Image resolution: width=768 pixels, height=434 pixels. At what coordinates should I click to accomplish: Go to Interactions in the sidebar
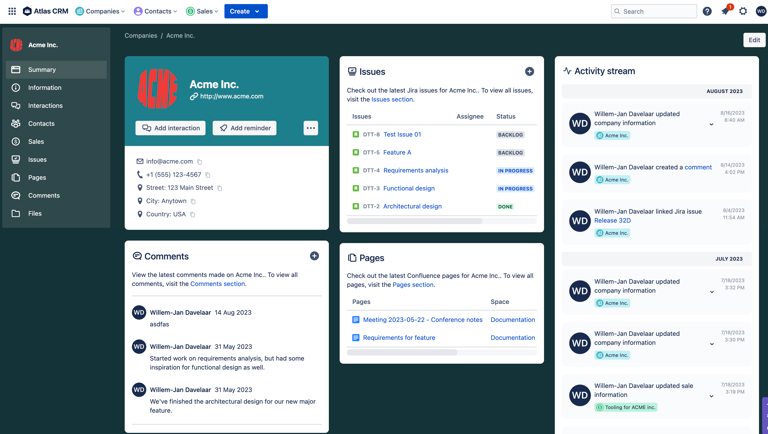pos(45,106)
